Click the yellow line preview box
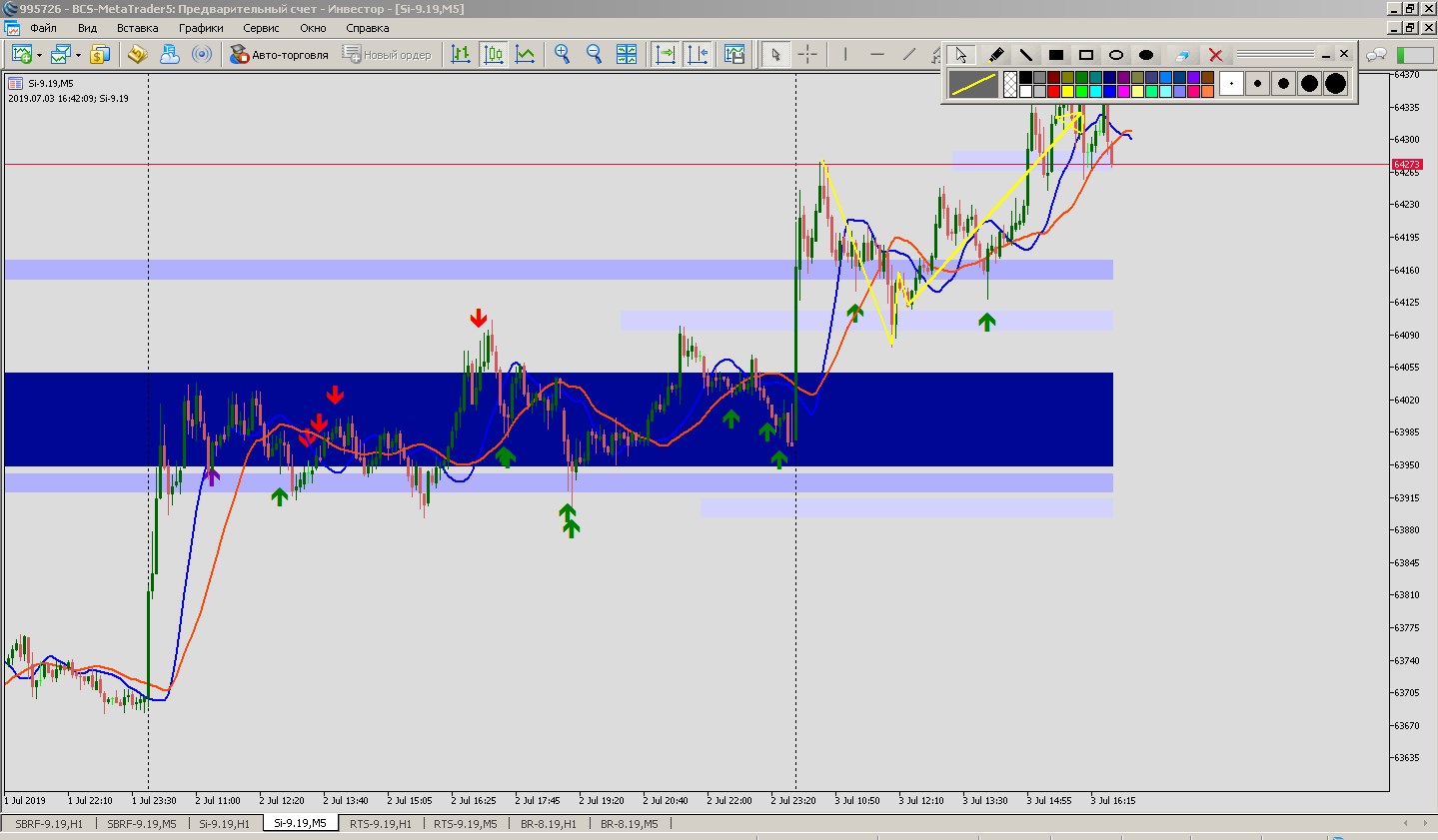 click(x=973, y=85)
